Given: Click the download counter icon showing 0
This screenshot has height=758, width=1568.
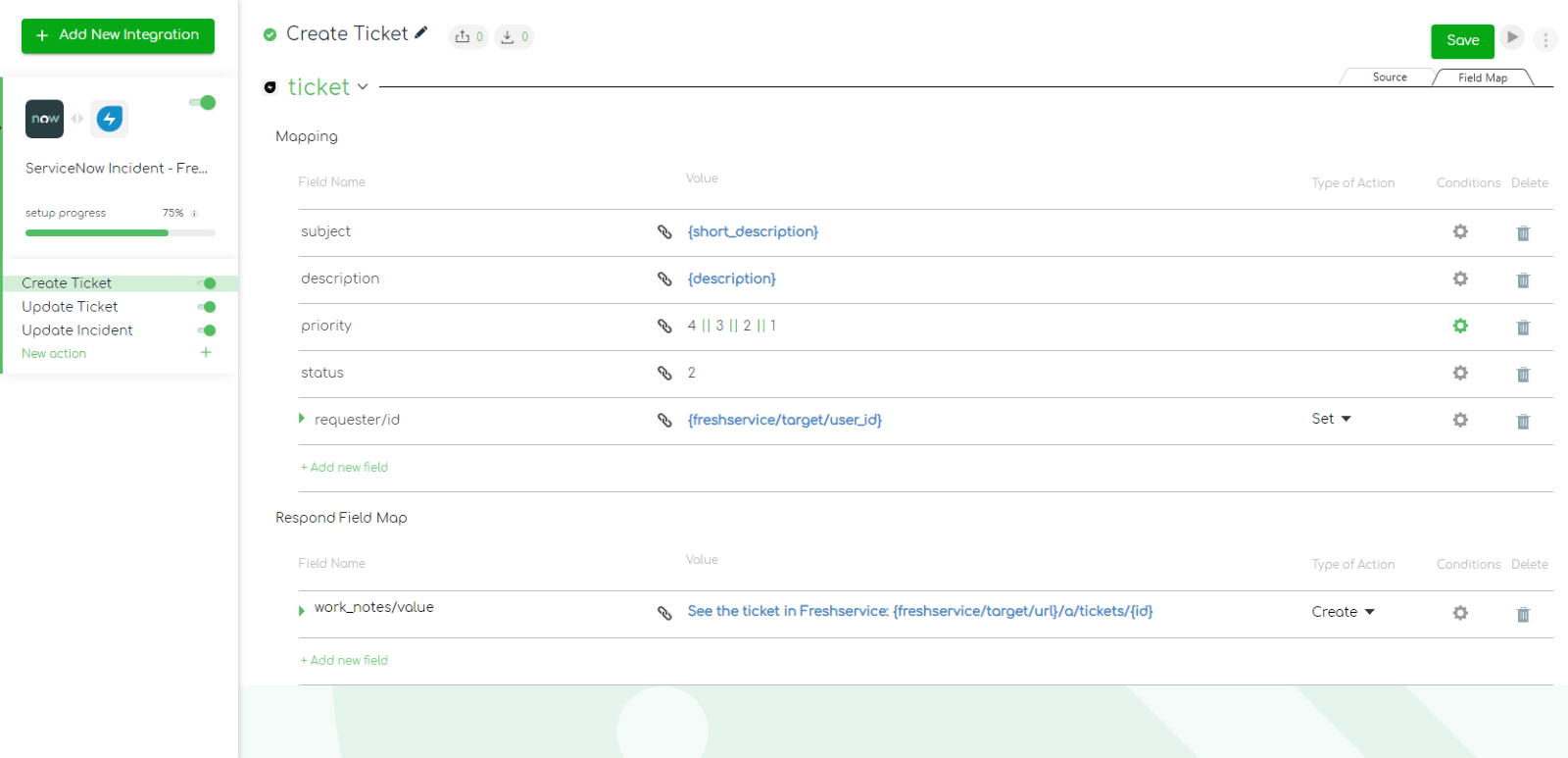Looking at the screenshot, I should [514, 37].
